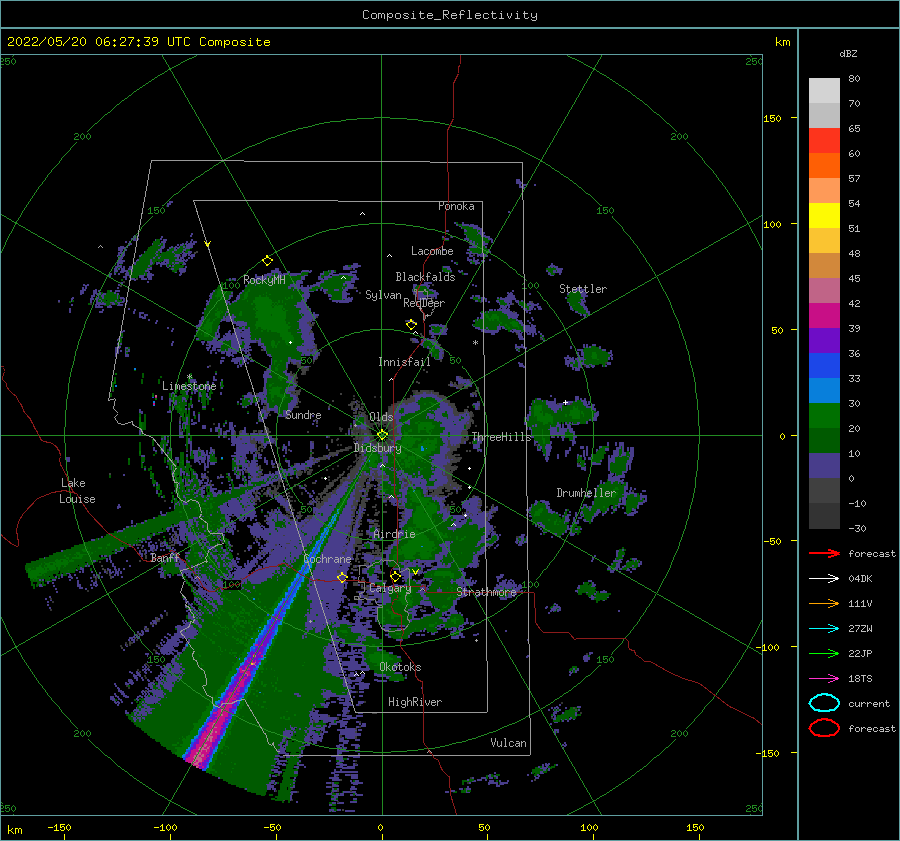Image resolution: width=900 pixels, height=841 pixels.
Task: Click the Banff label
Action: 165,557
